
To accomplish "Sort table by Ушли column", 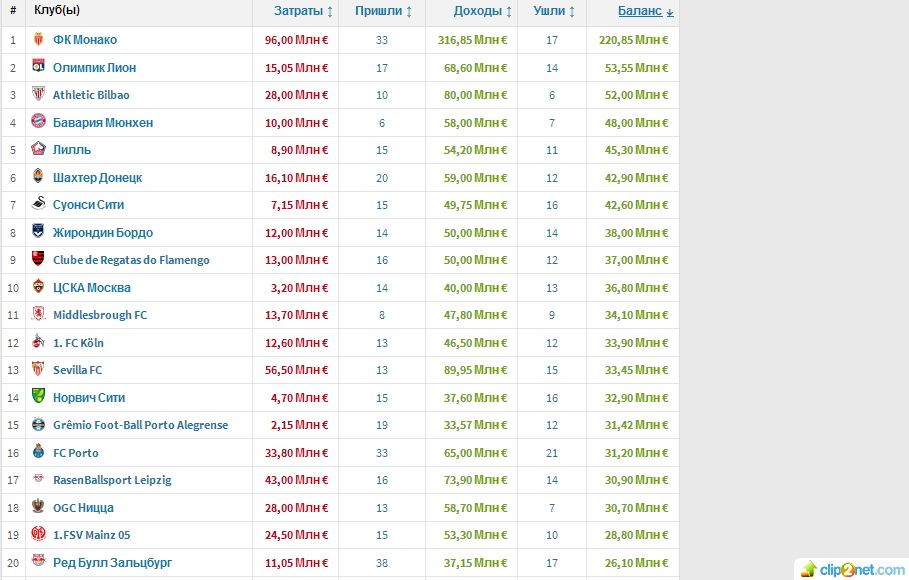I will tap(554, 11).
